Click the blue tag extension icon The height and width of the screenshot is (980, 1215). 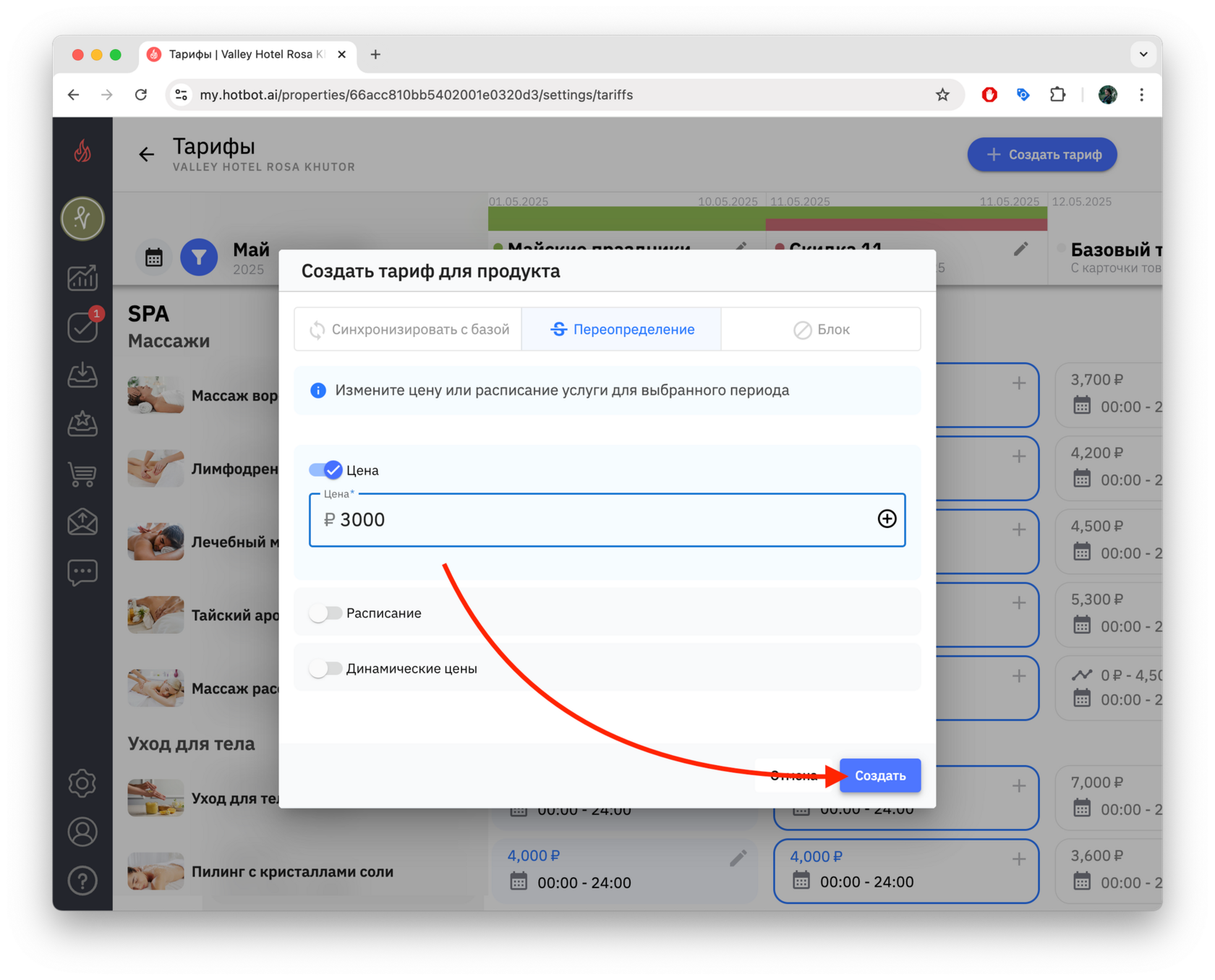pyautogui.click(x=1023, y=95)
